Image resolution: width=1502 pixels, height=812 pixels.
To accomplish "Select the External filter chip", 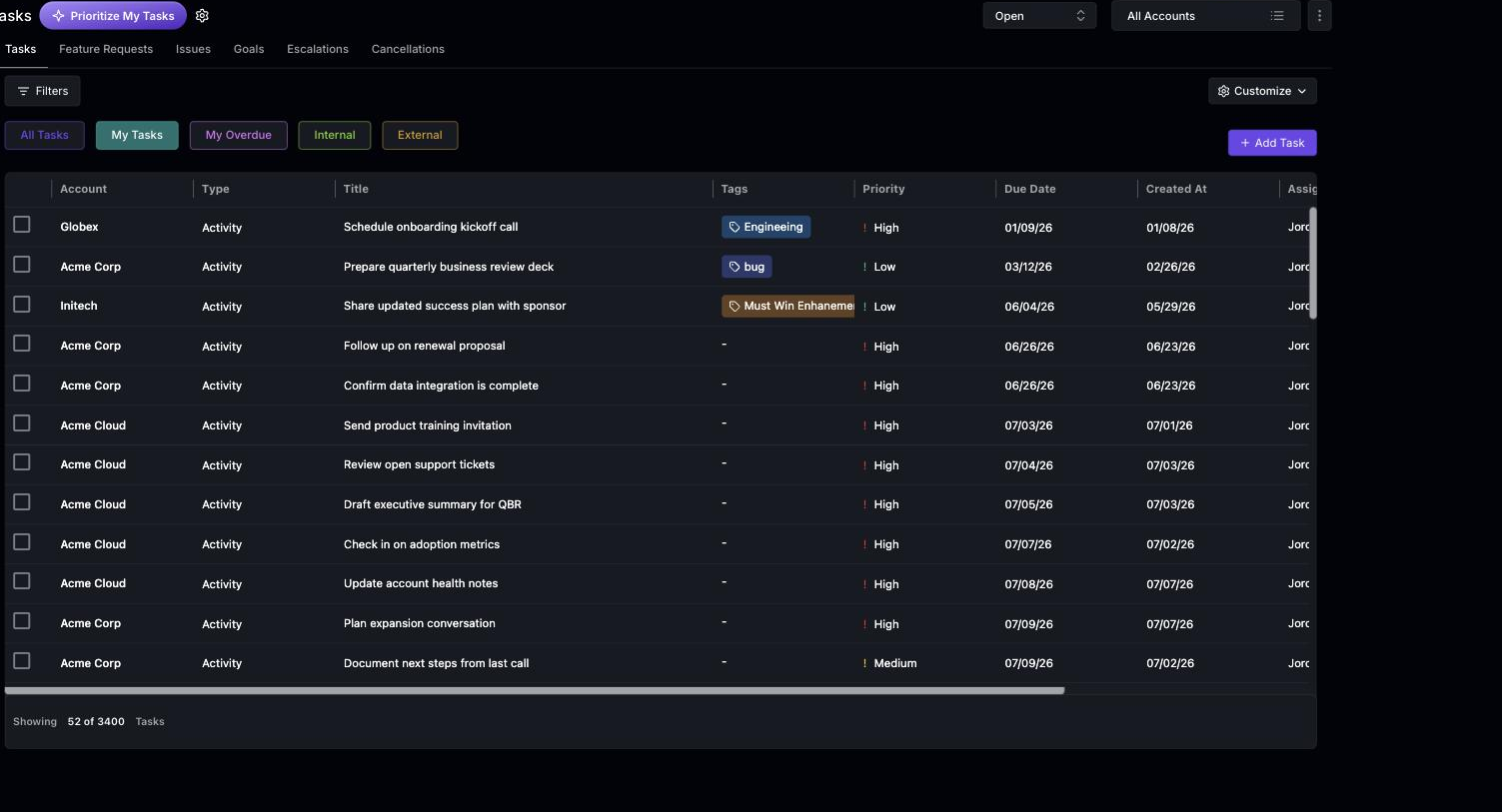I will pos(420,135).
